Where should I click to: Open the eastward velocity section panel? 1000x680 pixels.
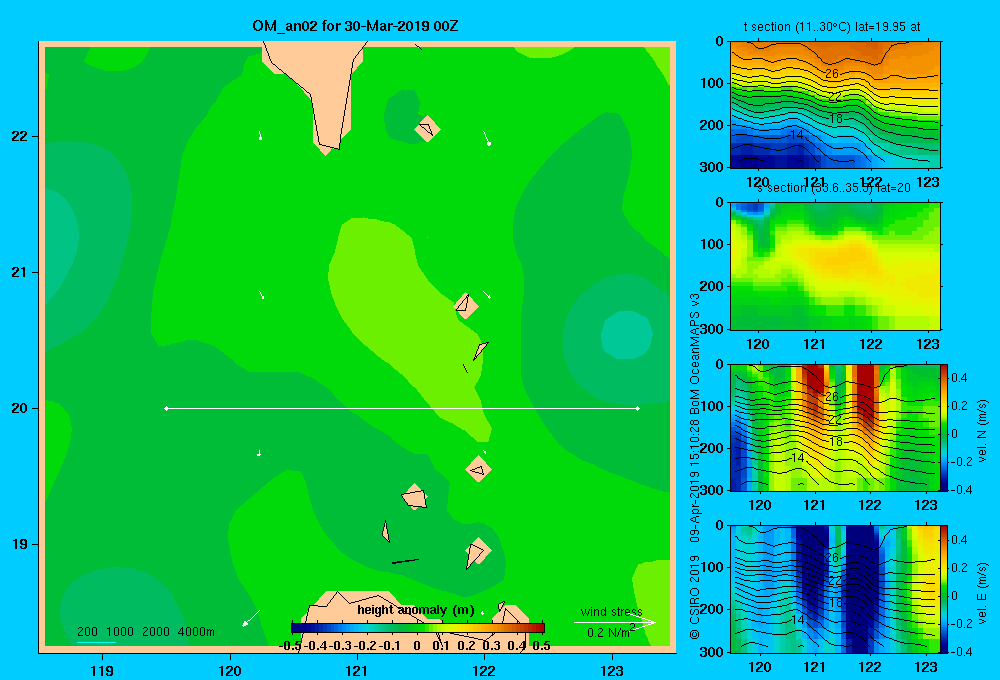pos(835,589)
